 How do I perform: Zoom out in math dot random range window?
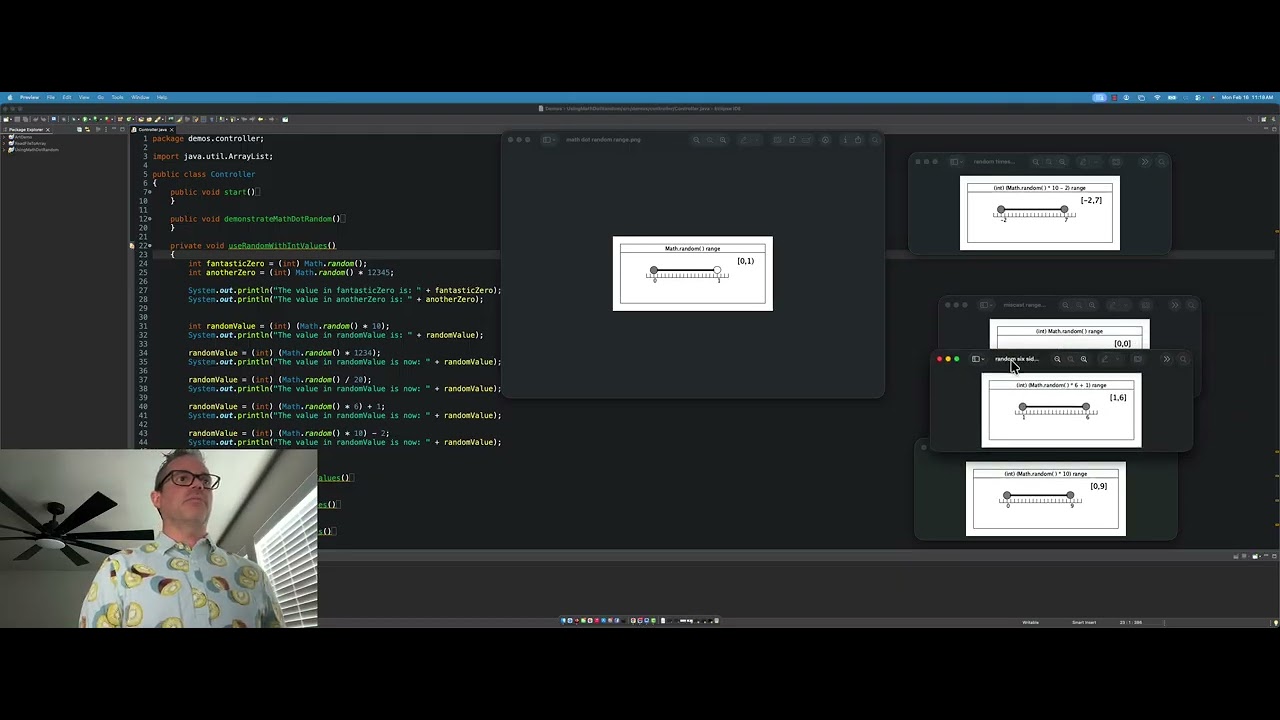[x=696, y=140]
